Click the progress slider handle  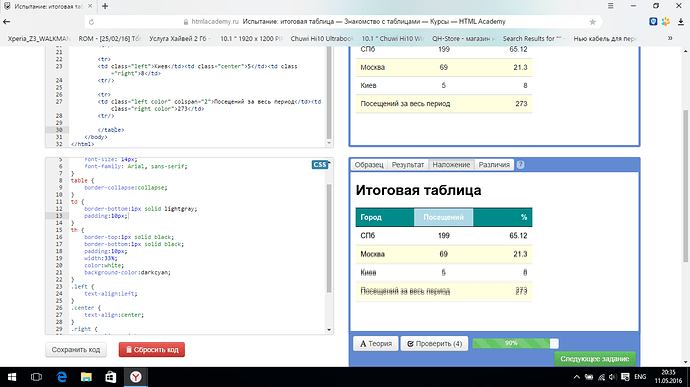[x=554, y=343]
